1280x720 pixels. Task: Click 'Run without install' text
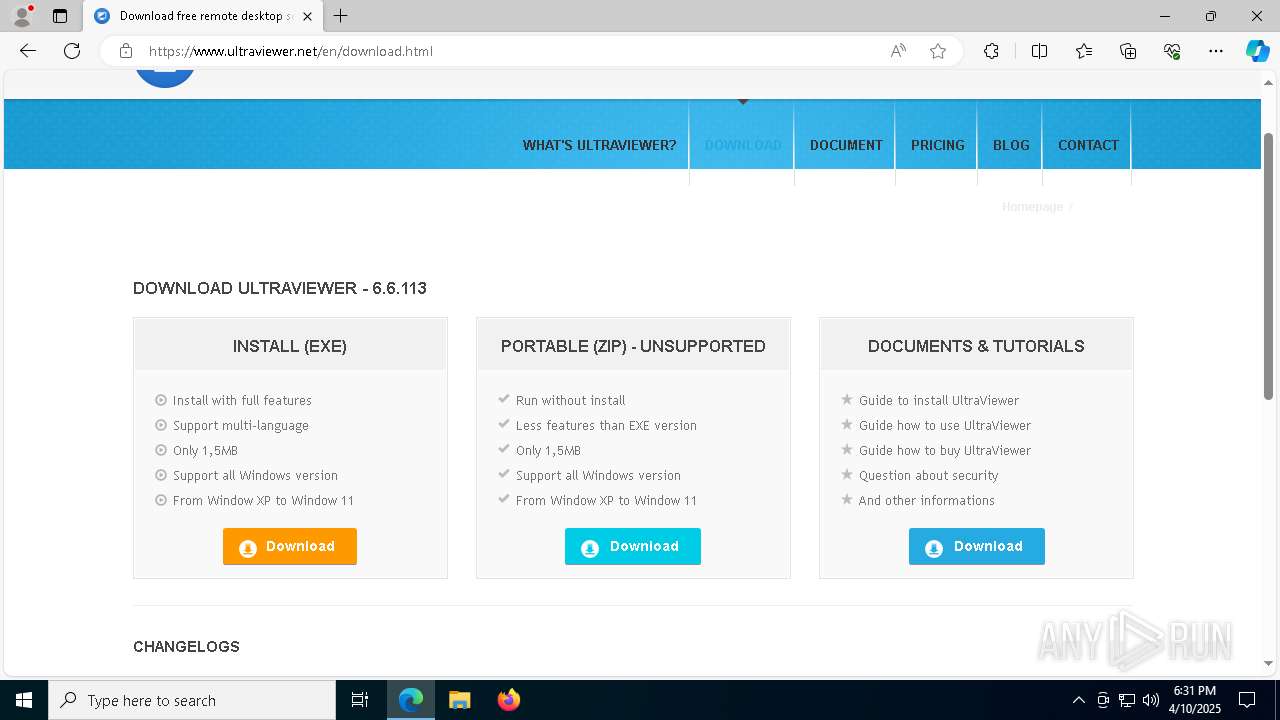pyautogui.click(x=570, y=400)
